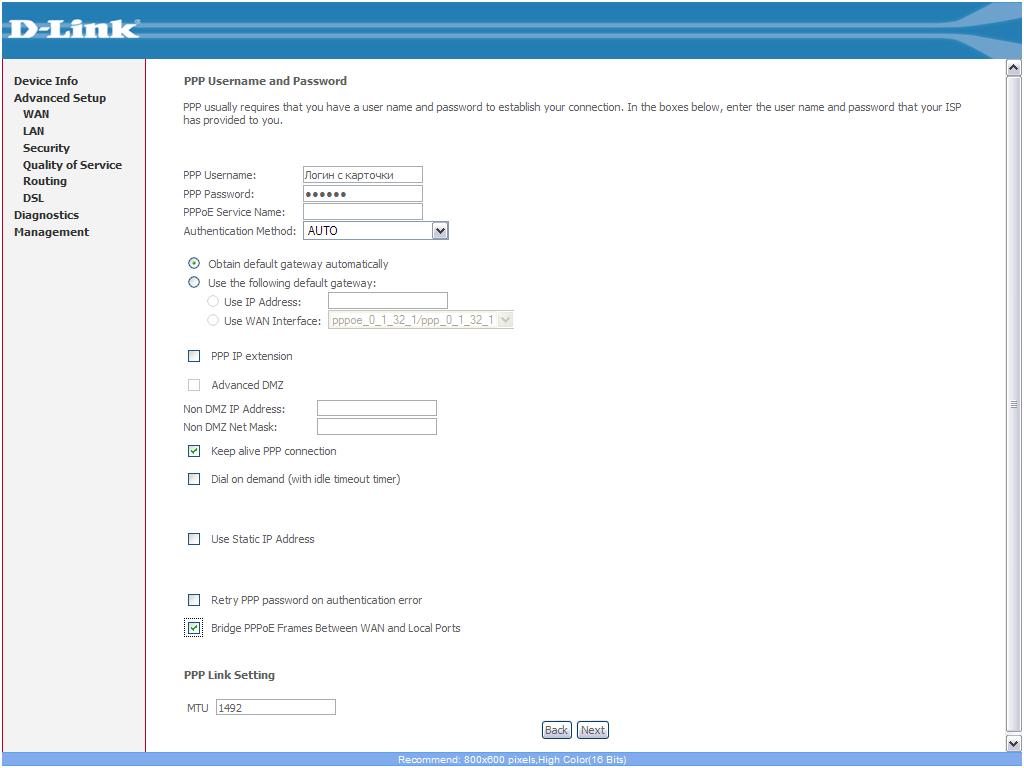Click the gateway IP Address field
This screenshot has height=768, width=1024.
pyautogui.click(x=387, y=300)
